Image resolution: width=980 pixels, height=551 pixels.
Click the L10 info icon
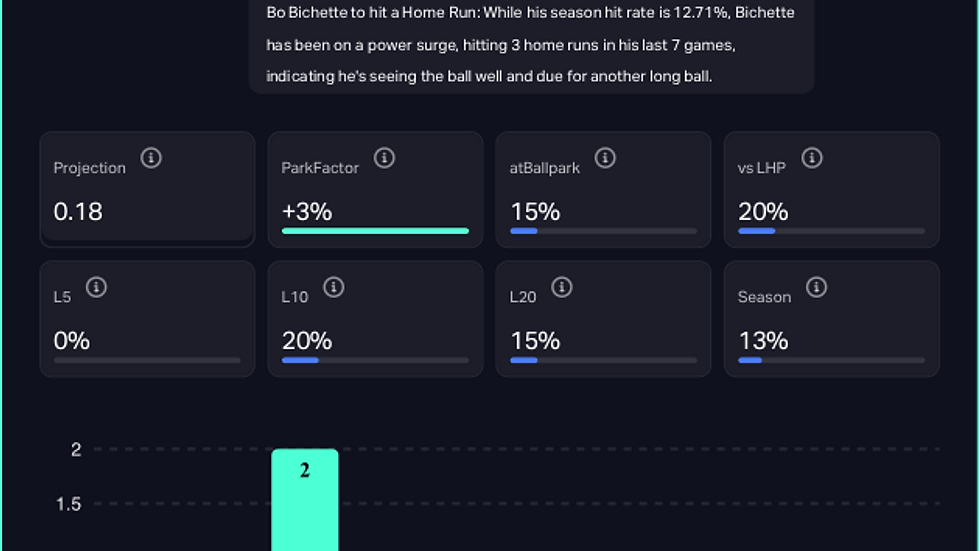pos(334,287)
